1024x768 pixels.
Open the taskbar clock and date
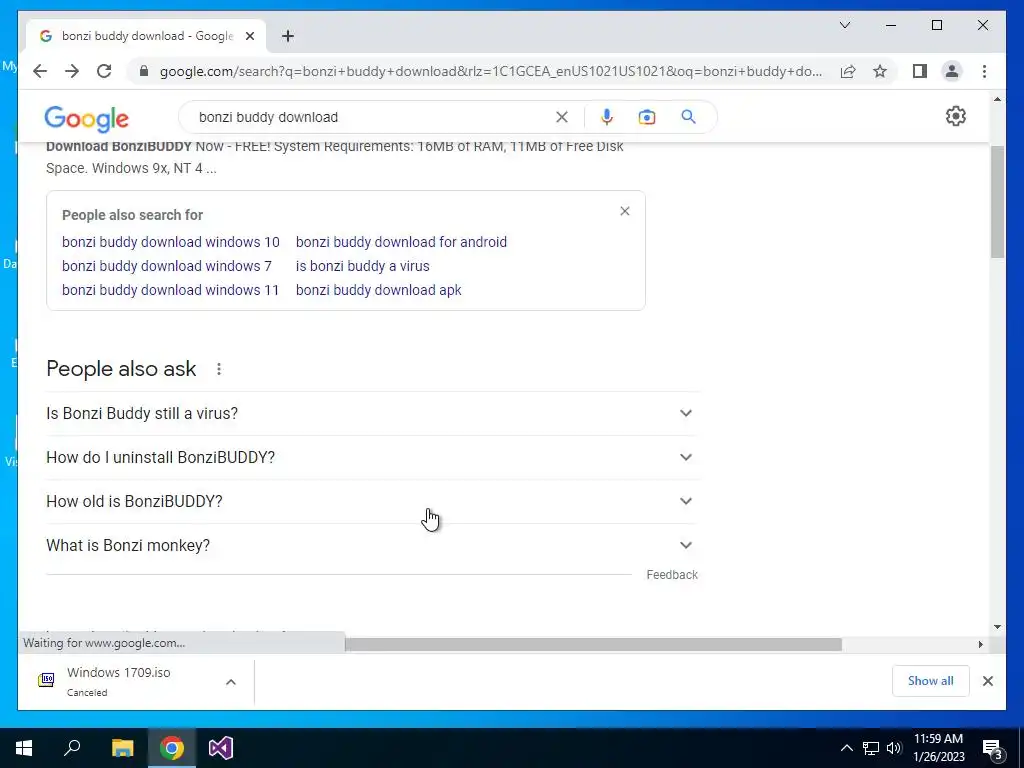pos(938,748)
